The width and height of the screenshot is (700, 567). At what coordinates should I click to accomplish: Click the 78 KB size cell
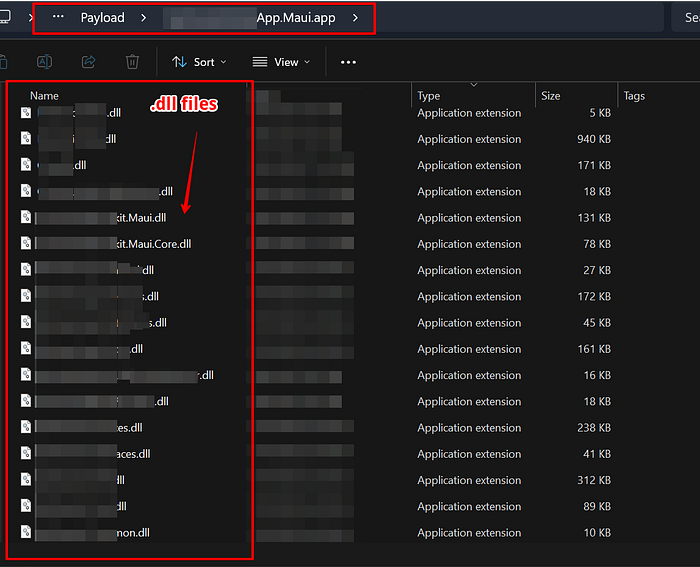tap(597, 244)
